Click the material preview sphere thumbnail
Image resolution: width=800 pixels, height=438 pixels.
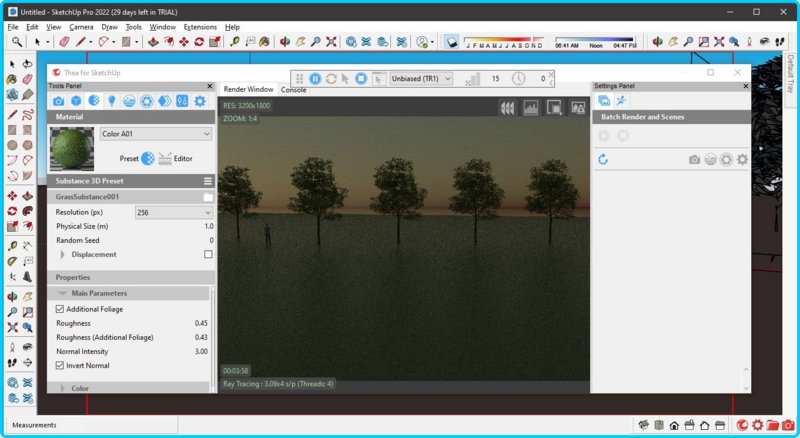72,149
